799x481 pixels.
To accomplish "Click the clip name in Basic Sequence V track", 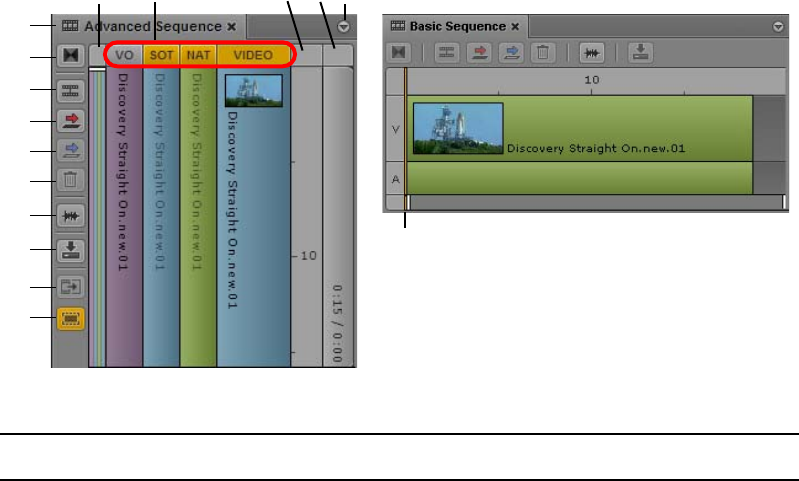I will pyautogui.click(x=596, y=148).
